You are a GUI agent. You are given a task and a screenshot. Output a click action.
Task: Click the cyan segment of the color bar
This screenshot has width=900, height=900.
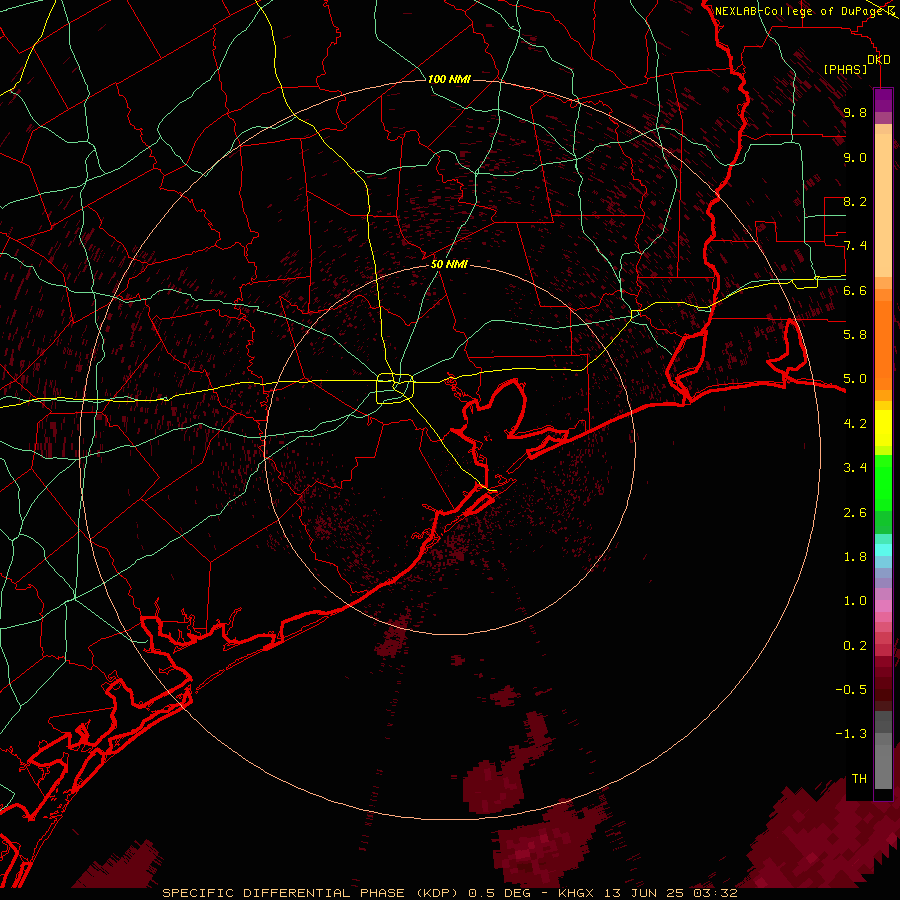(x=883, y=550)
